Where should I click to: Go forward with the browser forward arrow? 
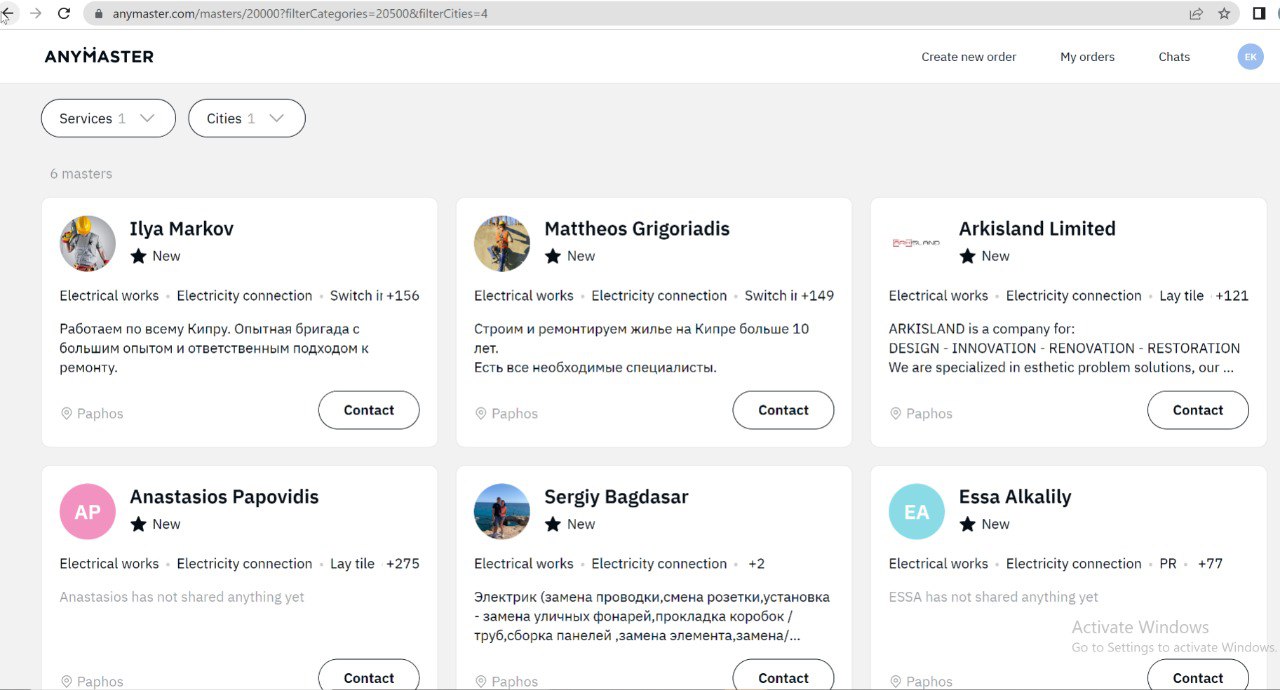click(x=36, y=14)
